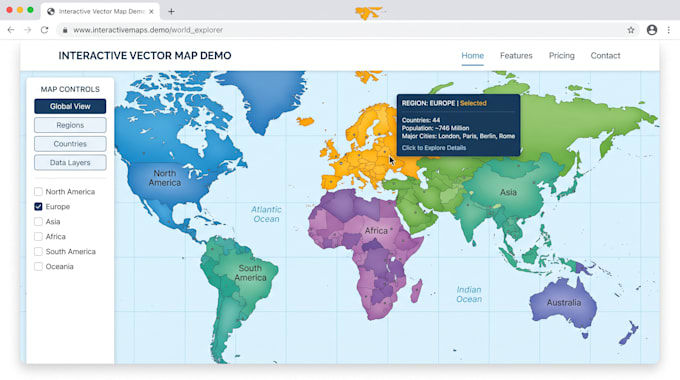
Task: Tick the Africa checkbox
Action: coord(38,236)
